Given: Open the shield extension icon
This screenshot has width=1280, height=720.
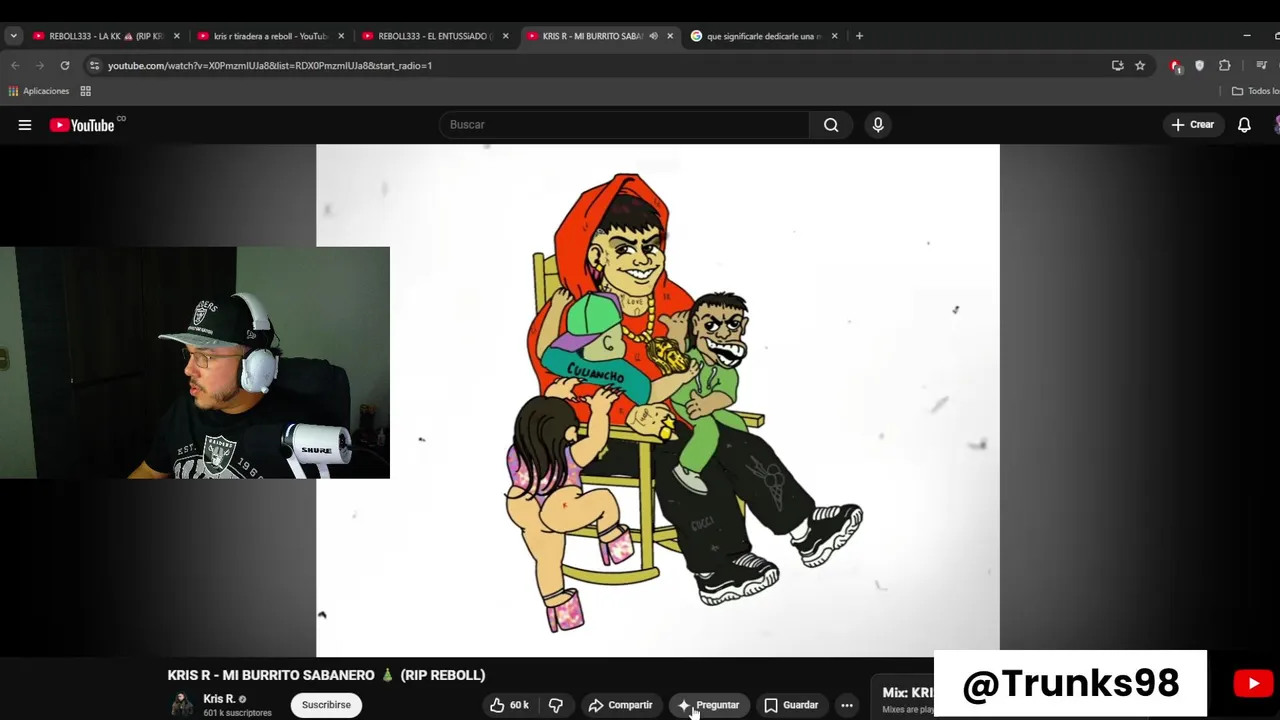Looking at the screenshot, I should pos(1200,66).
